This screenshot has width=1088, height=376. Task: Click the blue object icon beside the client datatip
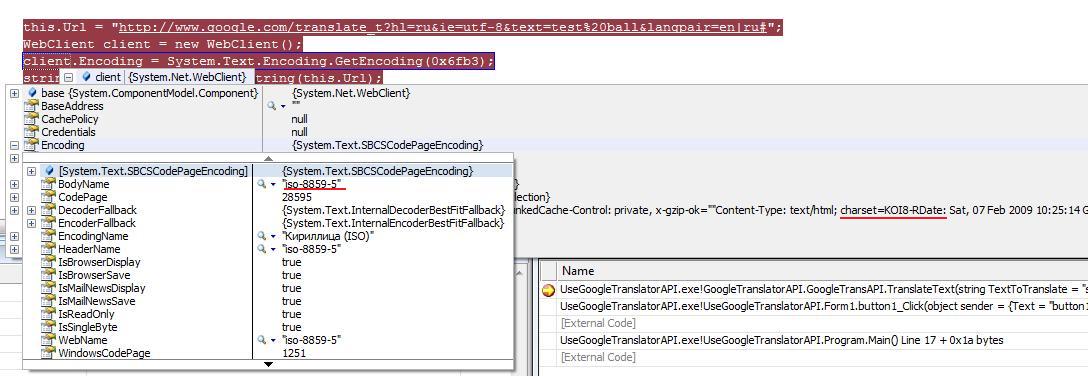click(86, 77)
